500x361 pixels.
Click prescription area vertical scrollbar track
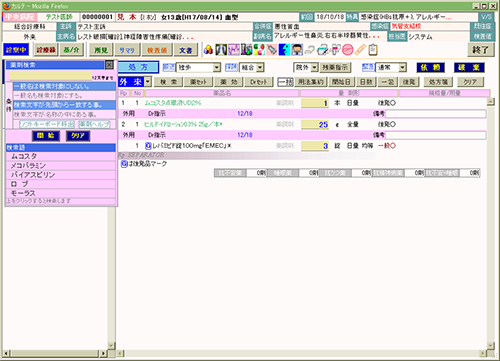[490, 223]
